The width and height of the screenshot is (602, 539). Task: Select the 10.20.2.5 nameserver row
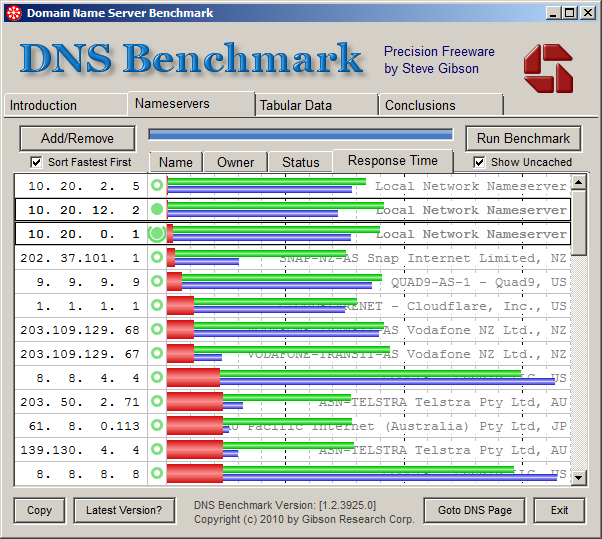click(x=293, y=186)
